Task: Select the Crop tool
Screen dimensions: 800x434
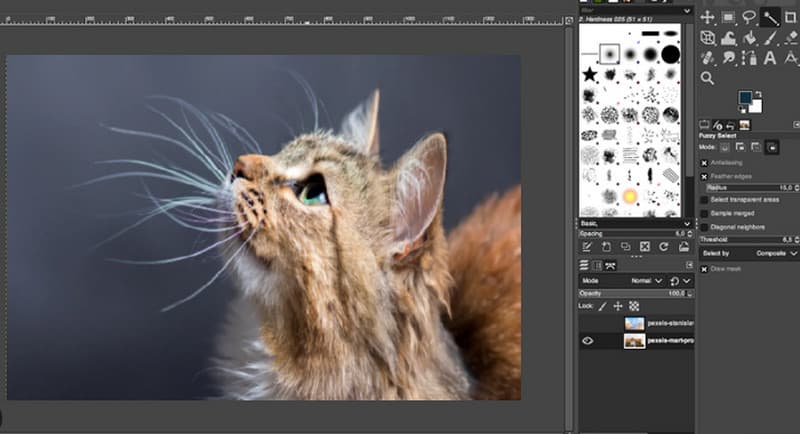Action: tap(790, 17)
